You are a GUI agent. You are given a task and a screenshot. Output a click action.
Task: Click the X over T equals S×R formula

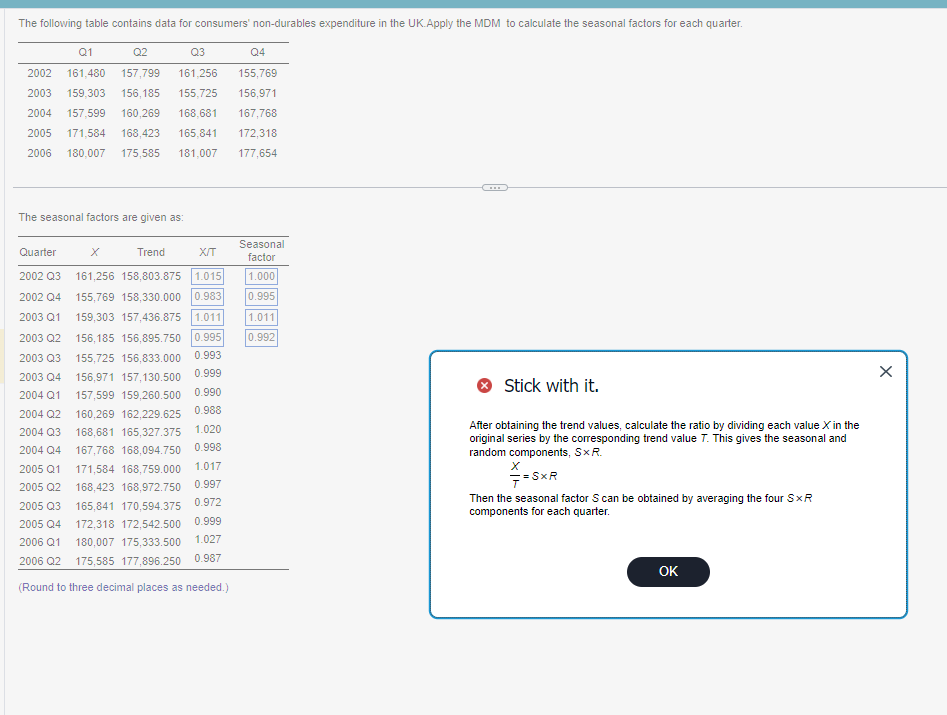(534, 475)
